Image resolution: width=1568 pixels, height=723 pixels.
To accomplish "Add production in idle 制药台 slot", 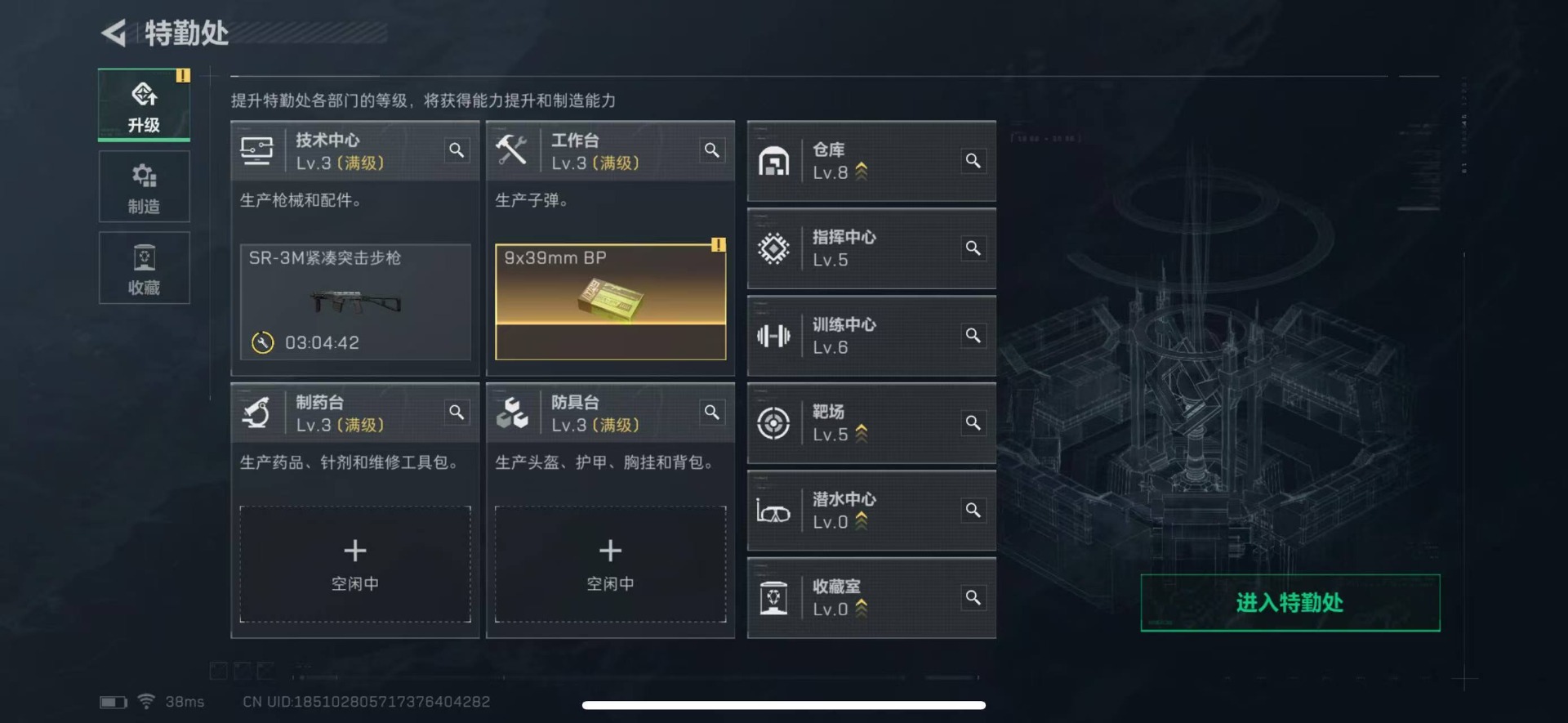I will [x=355, y=564].
